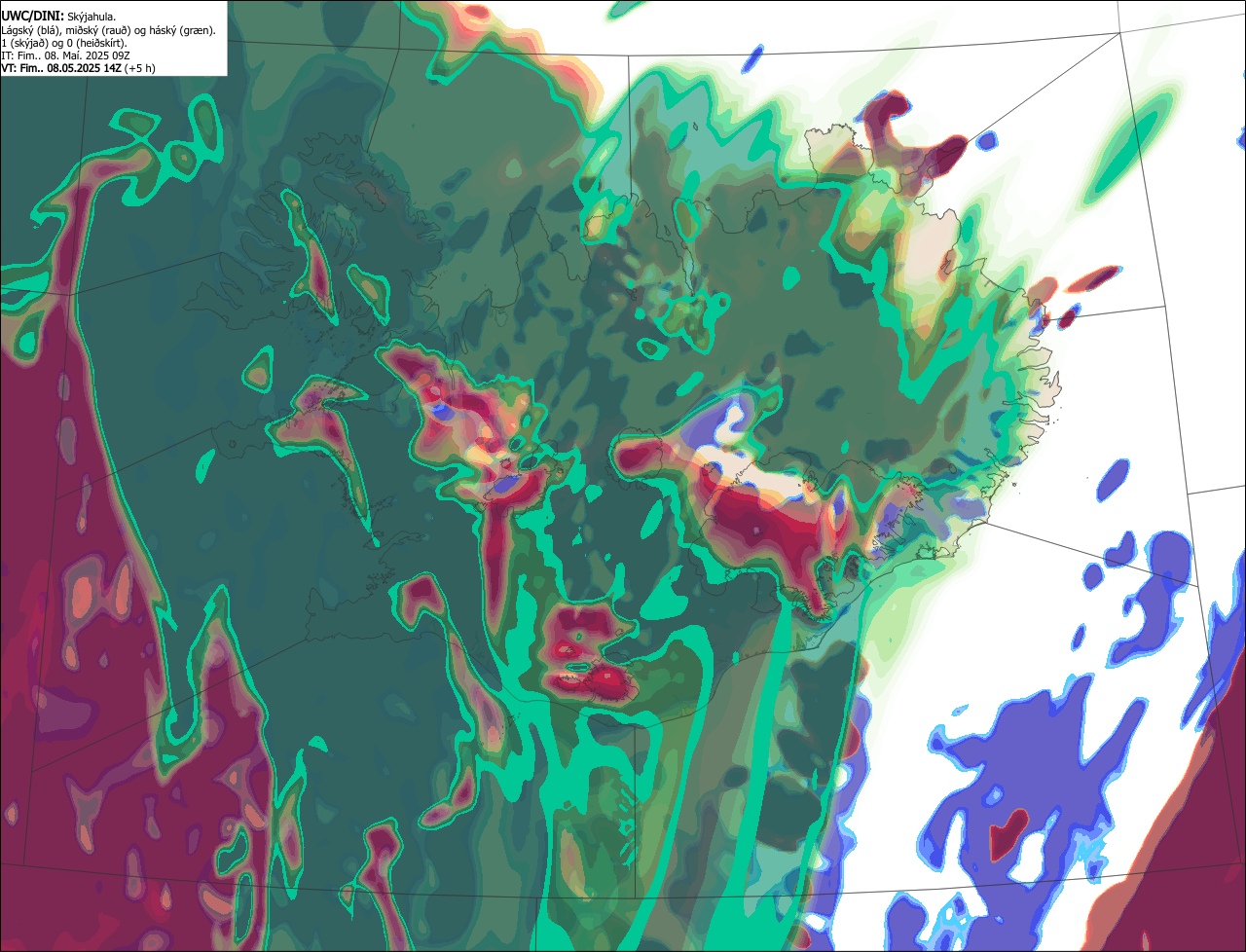Click the text '1 (skýjað) og 0 (heiðskírt).'

(65, 43)
